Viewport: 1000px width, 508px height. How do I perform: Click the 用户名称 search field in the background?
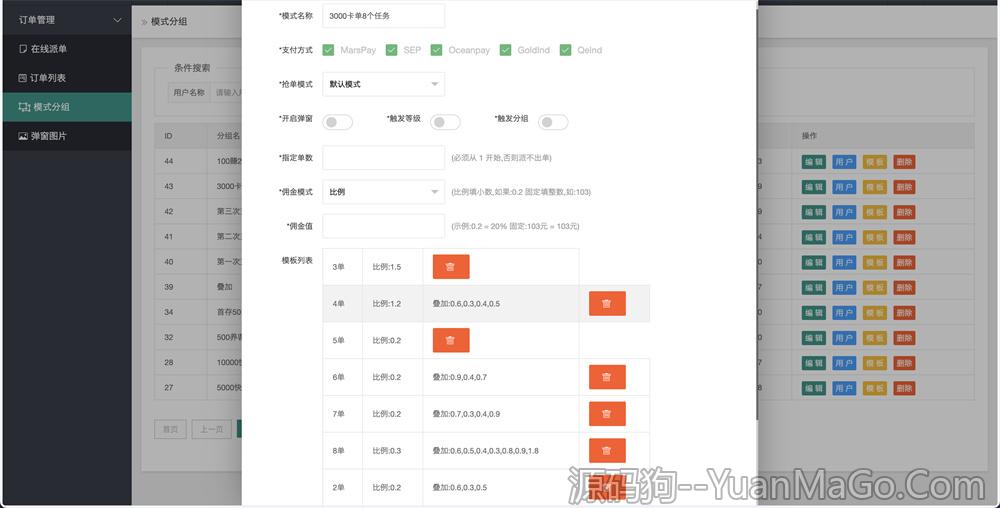pyautogui.click(x=227, y=92)
